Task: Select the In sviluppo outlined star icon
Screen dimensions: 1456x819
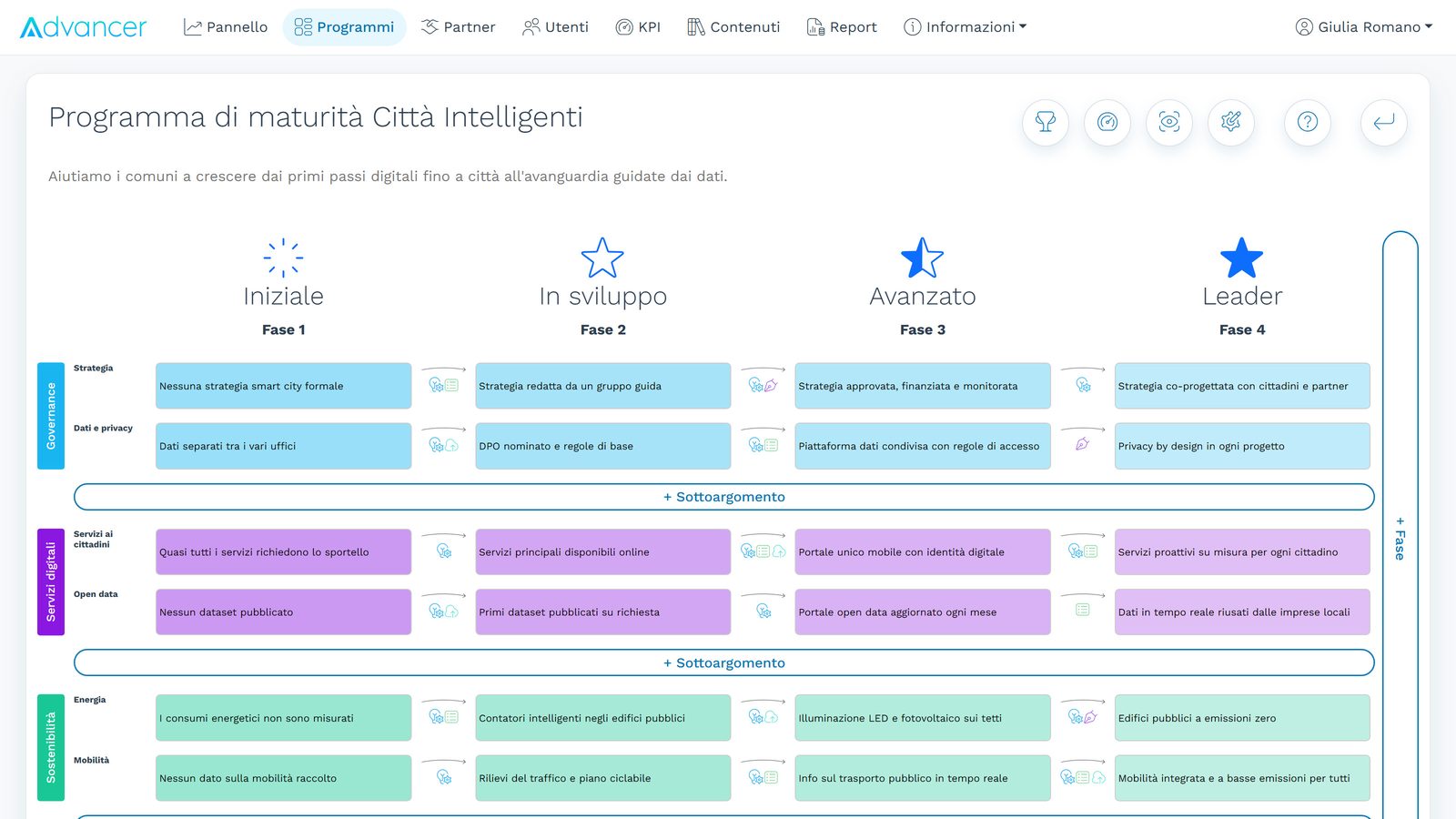Action: 602,258
